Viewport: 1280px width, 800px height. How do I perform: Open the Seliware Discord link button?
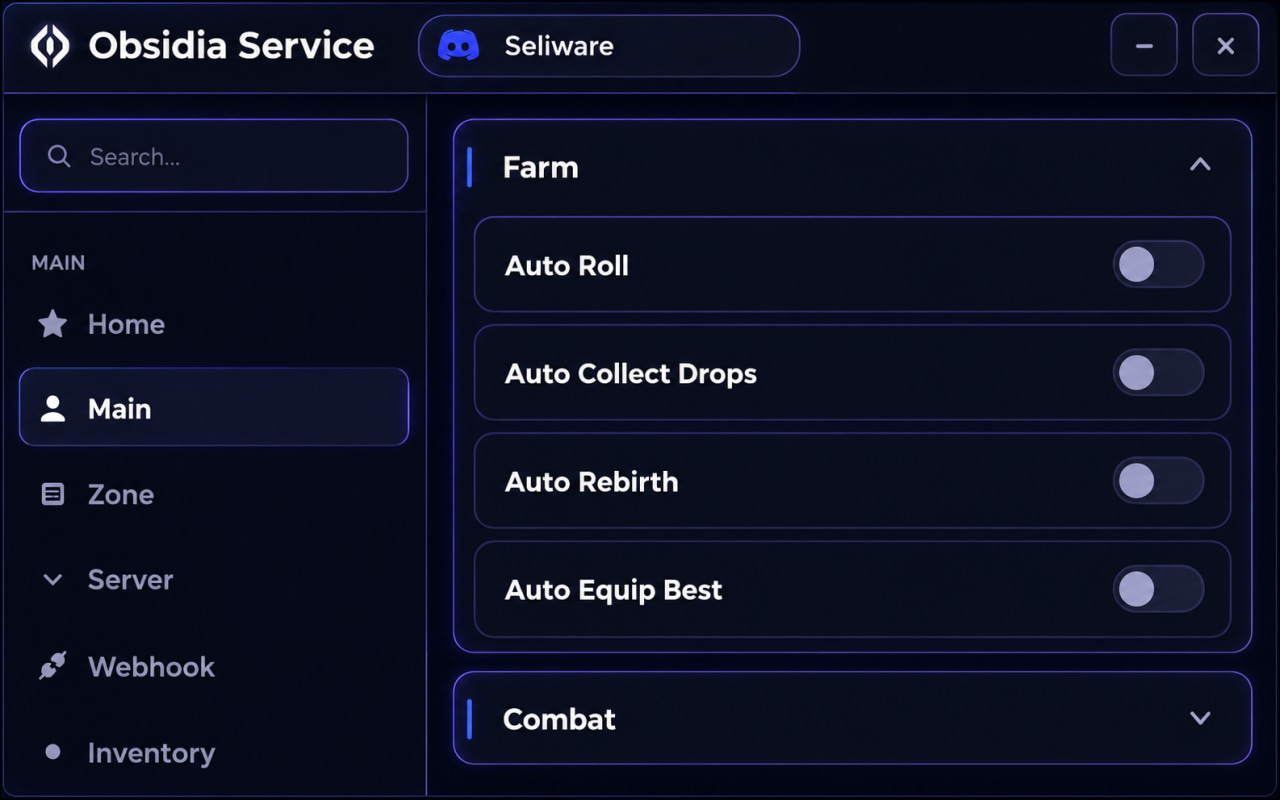609,46
